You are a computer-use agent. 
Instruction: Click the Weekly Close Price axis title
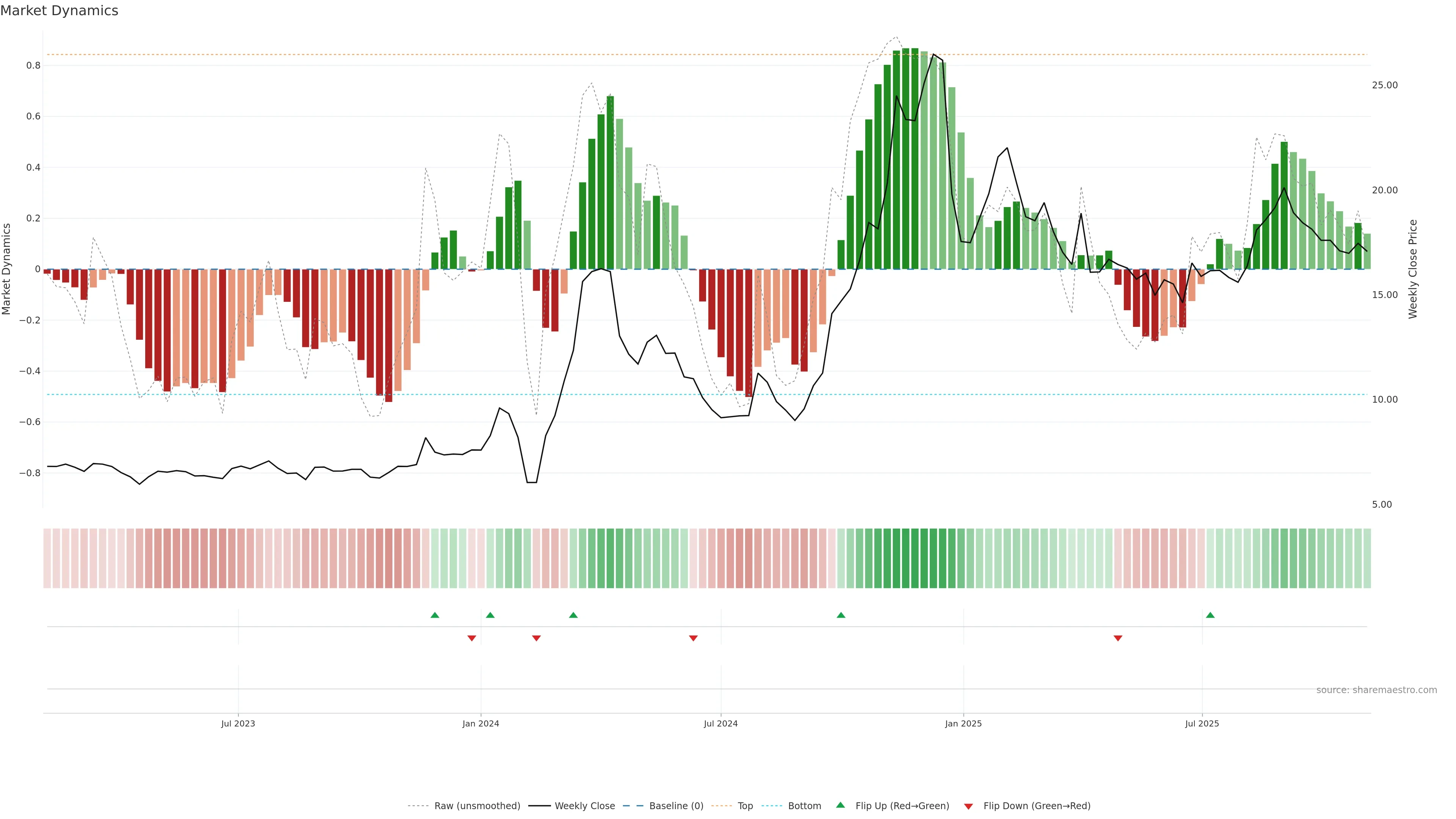pos(1412,269)
